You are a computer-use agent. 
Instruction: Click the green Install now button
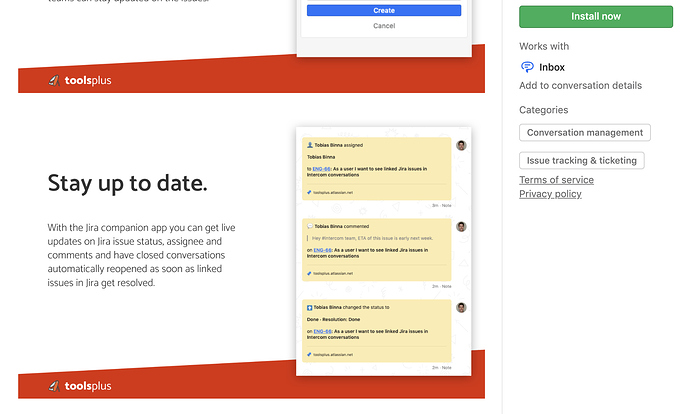point(596,17)
